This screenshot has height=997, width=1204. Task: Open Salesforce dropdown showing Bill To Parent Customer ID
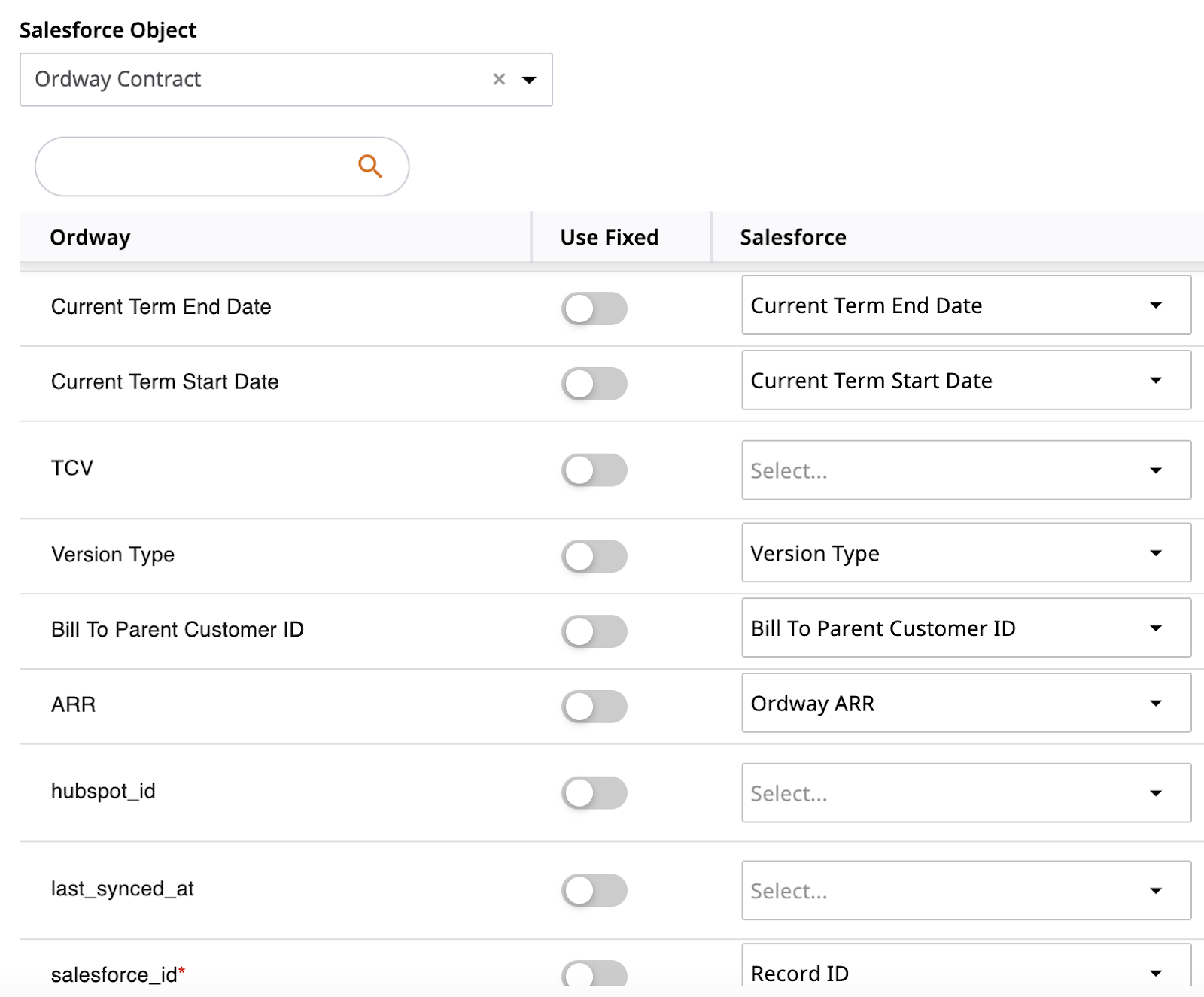tap(966, 628)
